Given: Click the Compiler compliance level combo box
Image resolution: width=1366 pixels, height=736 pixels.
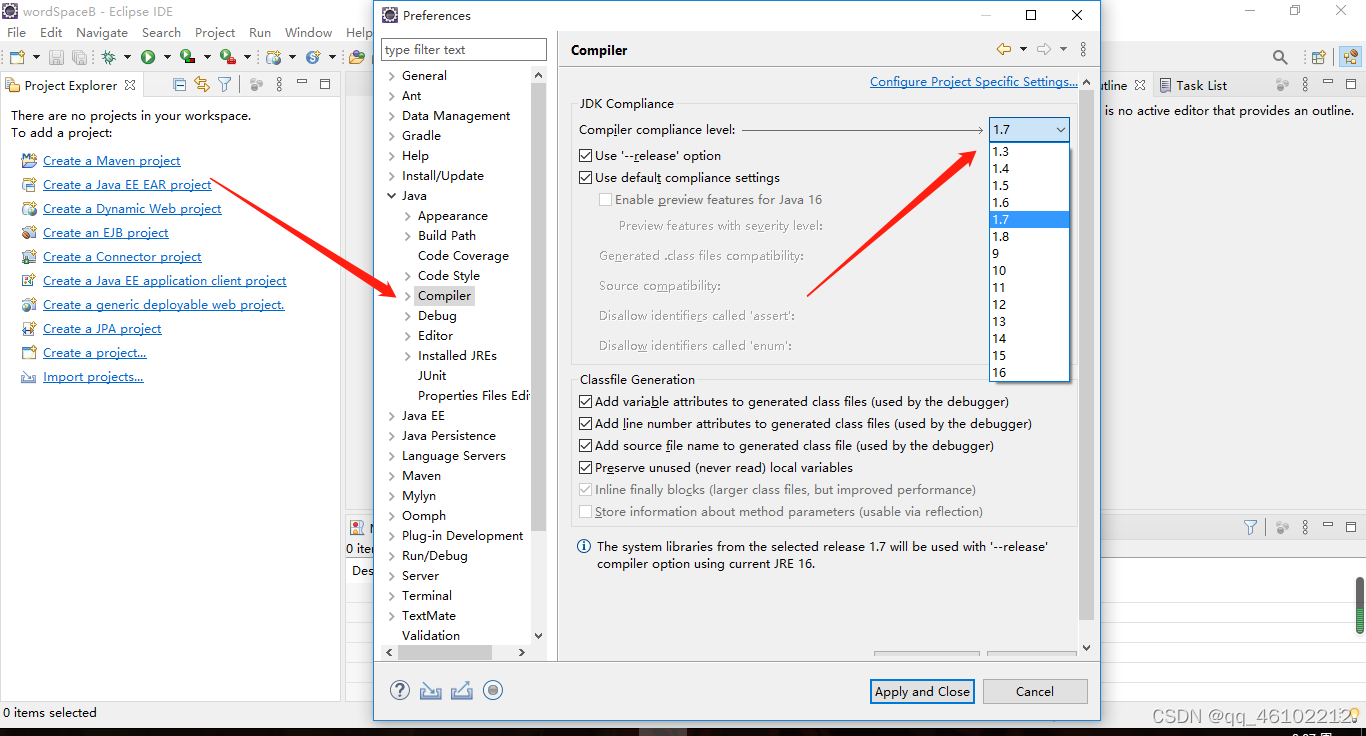Looking at the screenshot, I should pyautogui.click(x=1029, y=129).
